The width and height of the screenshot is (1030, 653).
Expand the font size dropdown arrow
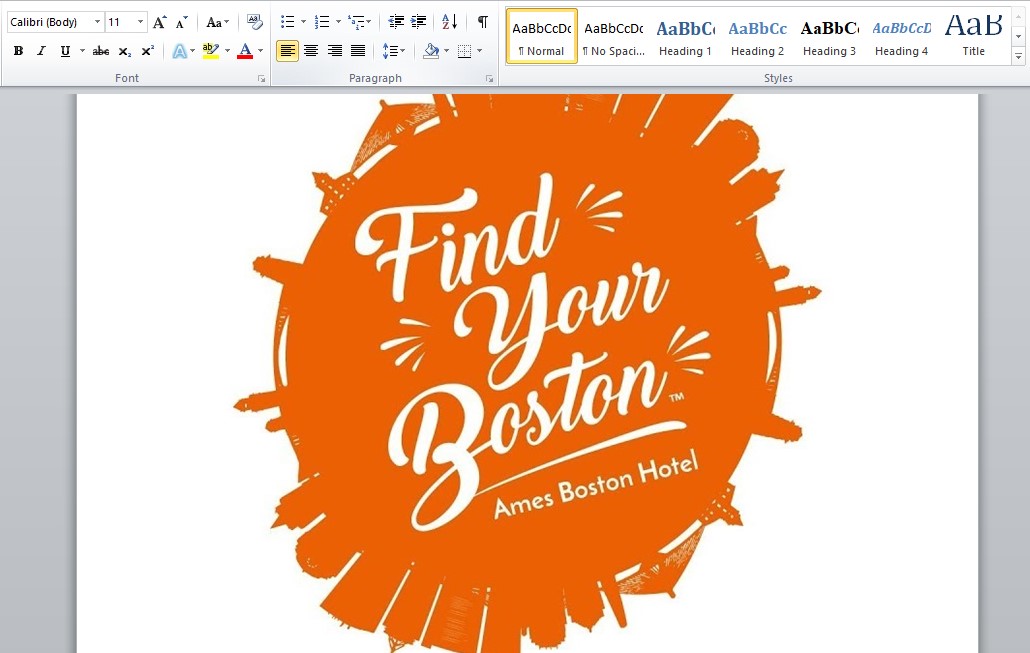(x=140, y=22)
